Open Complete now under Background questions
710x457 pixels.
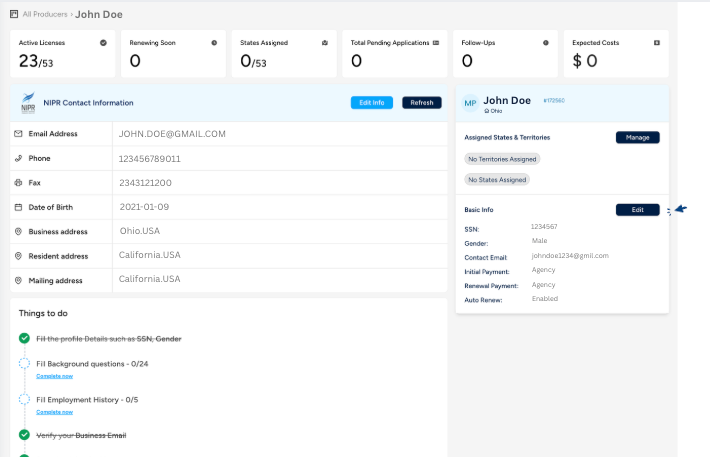(54, 376)
